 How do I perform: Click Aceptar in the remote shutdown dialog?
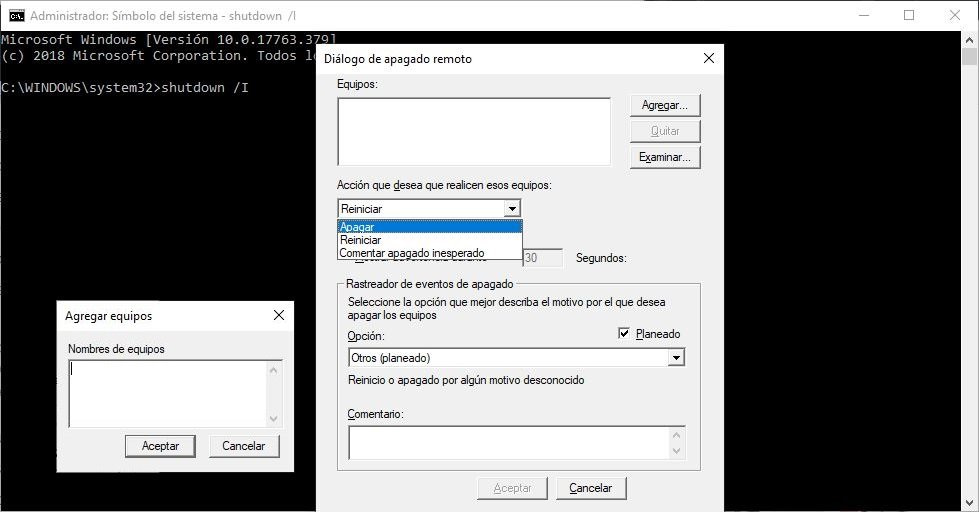pyautogui.click(x=513, y=488)
